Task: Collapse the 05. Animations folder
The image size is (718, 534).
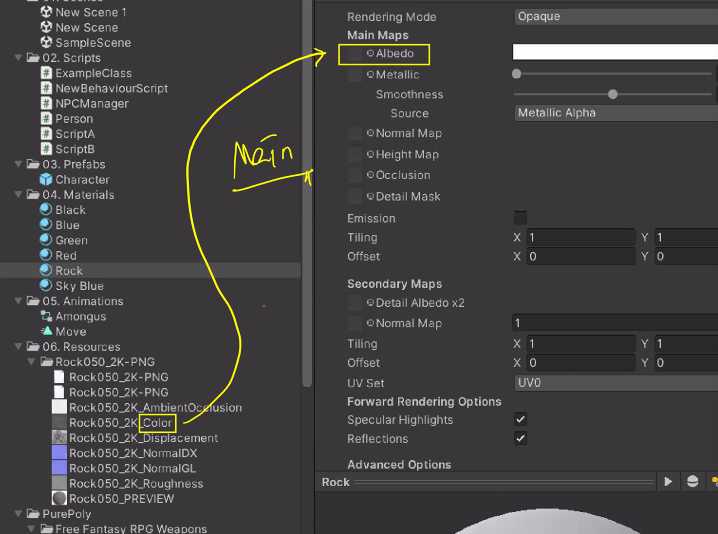Action: point(19,301)
